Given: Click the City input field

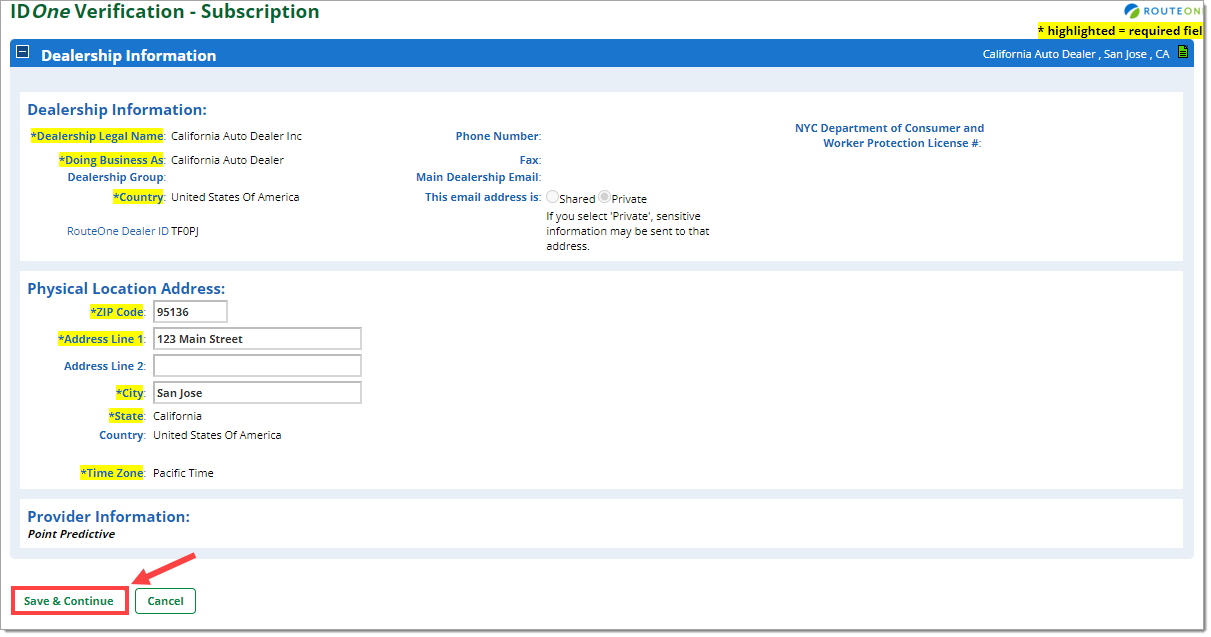Looking at the screenshot, I should click(257, 393).
